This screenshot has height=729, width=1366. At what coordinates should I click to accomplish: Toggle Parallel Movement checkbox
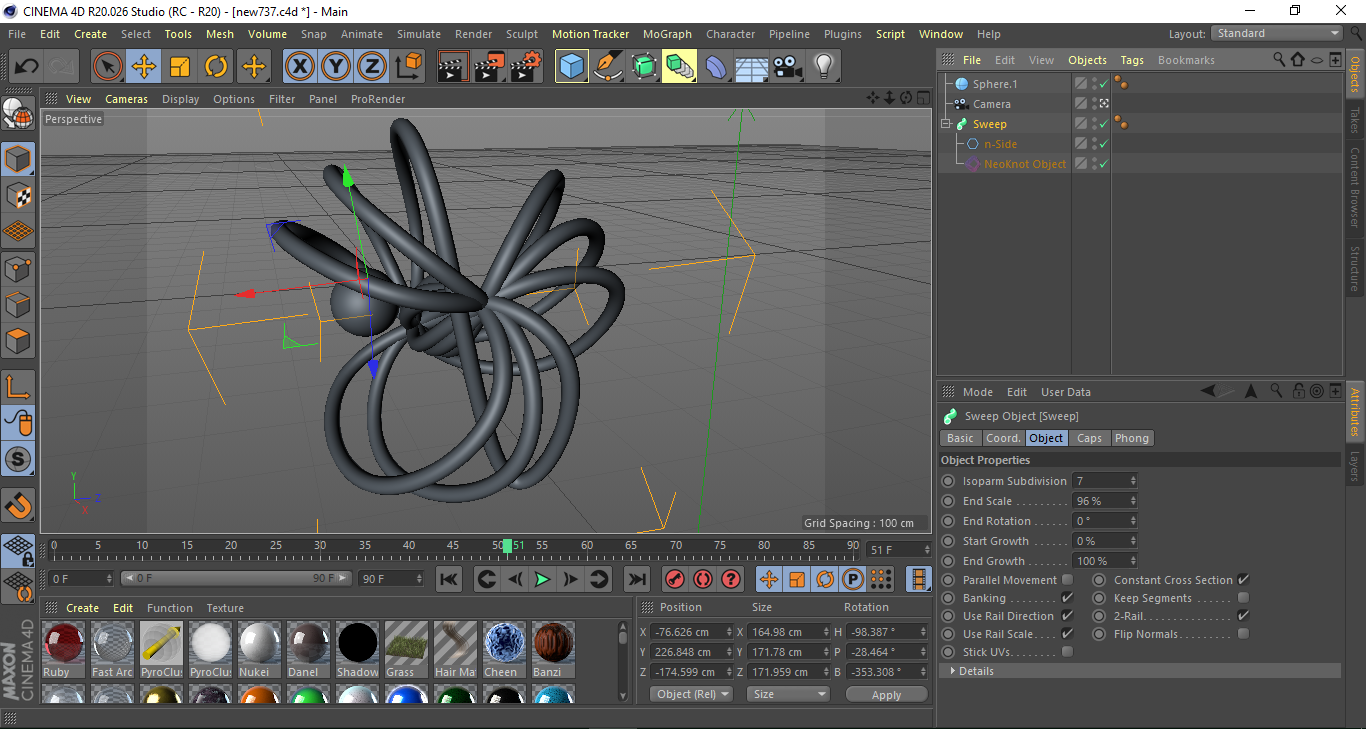click(x=1067, y=580)
